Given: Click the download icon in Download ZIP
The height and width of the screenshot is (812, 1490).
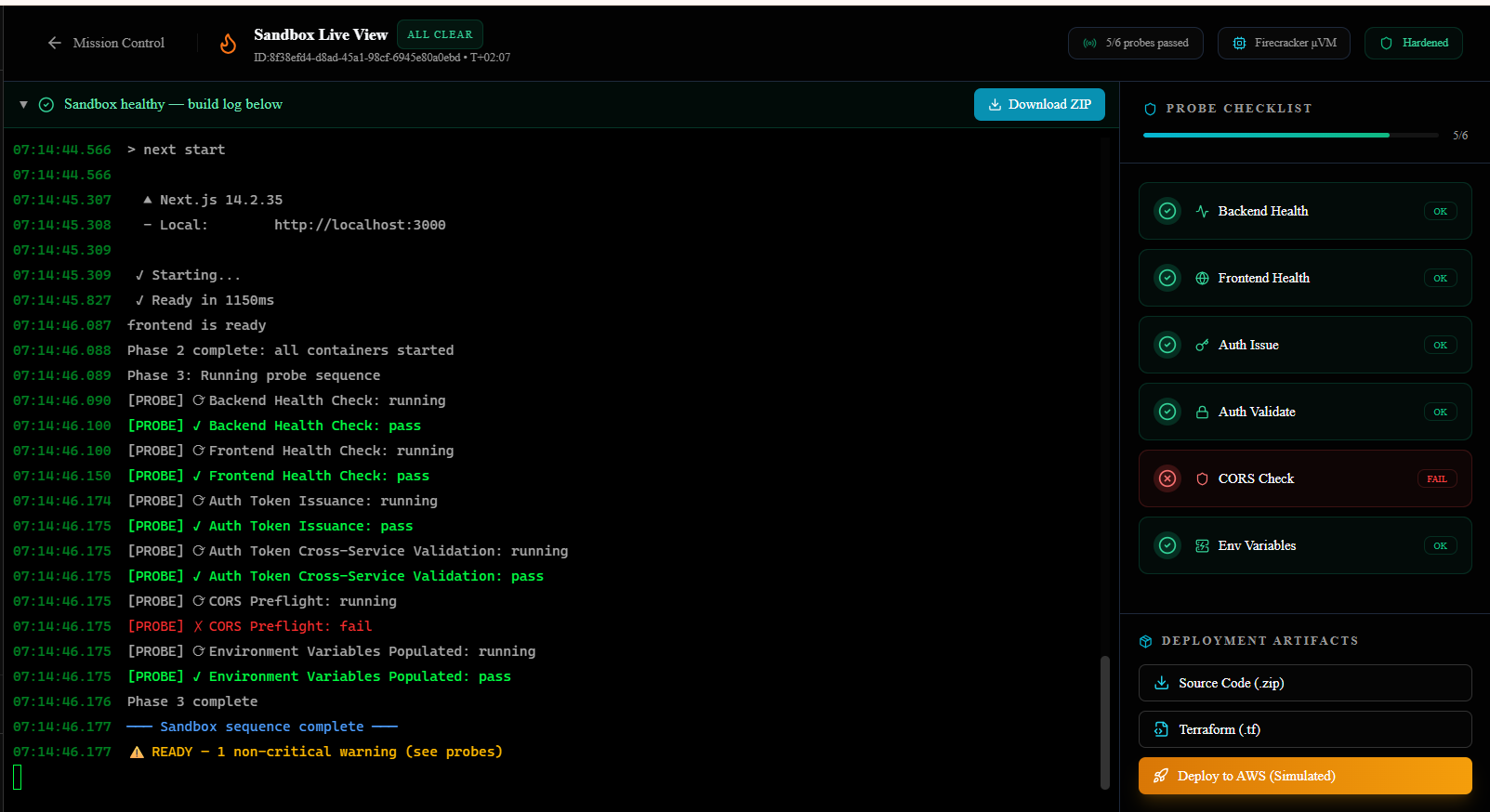Looking at the screenshot, I should [x=995, y=104].
